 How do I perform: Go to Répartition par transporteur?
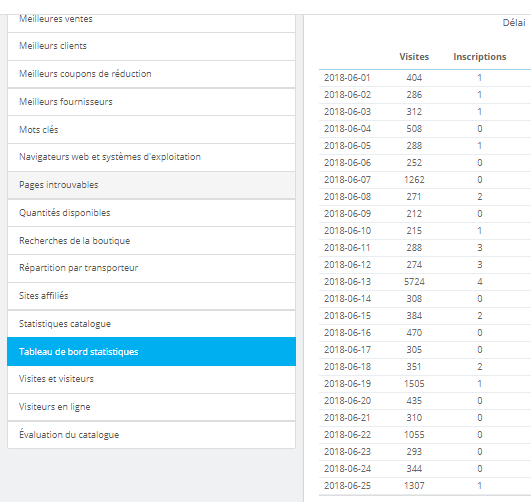(151, 269)
